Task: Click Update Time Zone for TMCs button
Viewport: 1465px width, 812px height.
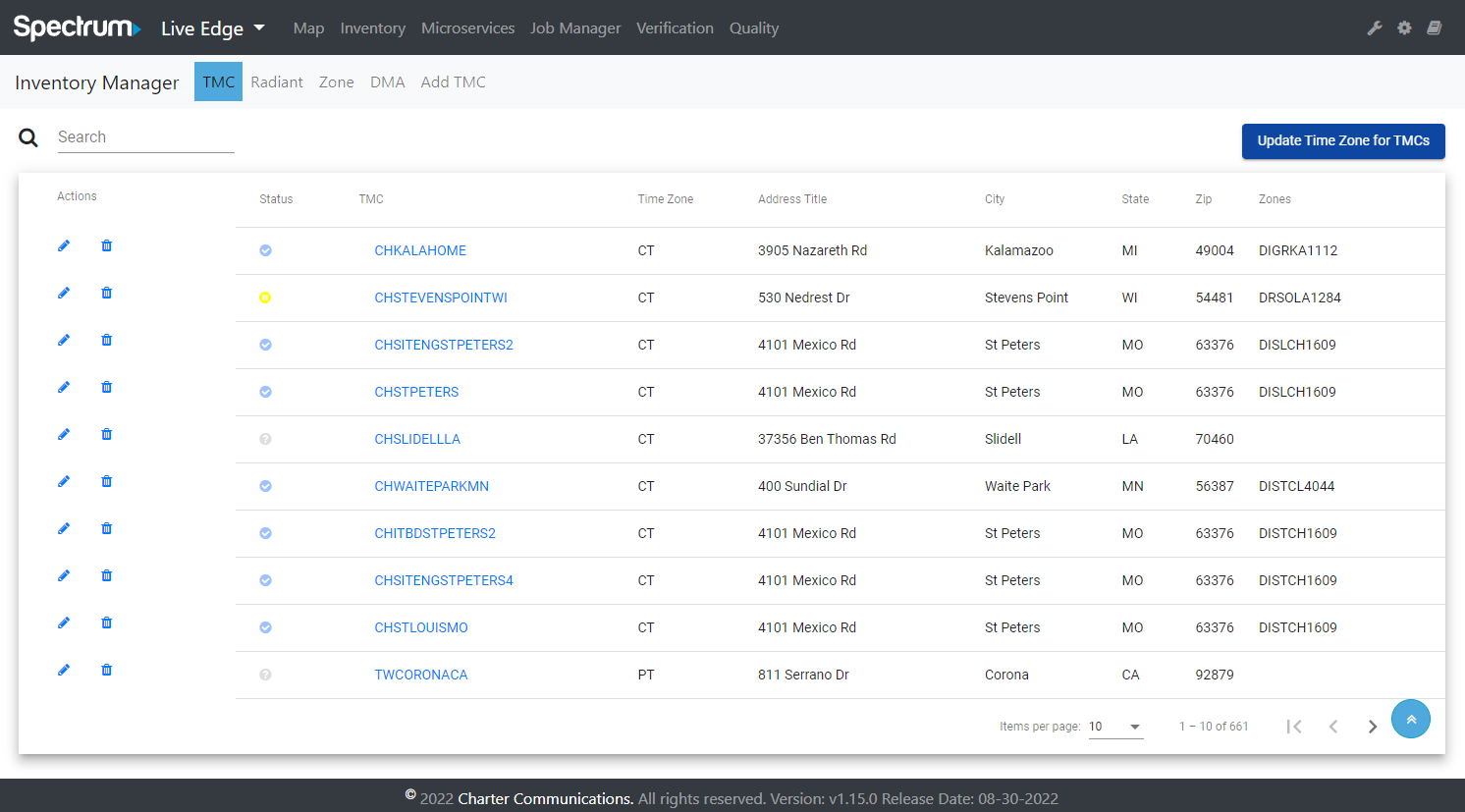Action: coord(1343,140)
